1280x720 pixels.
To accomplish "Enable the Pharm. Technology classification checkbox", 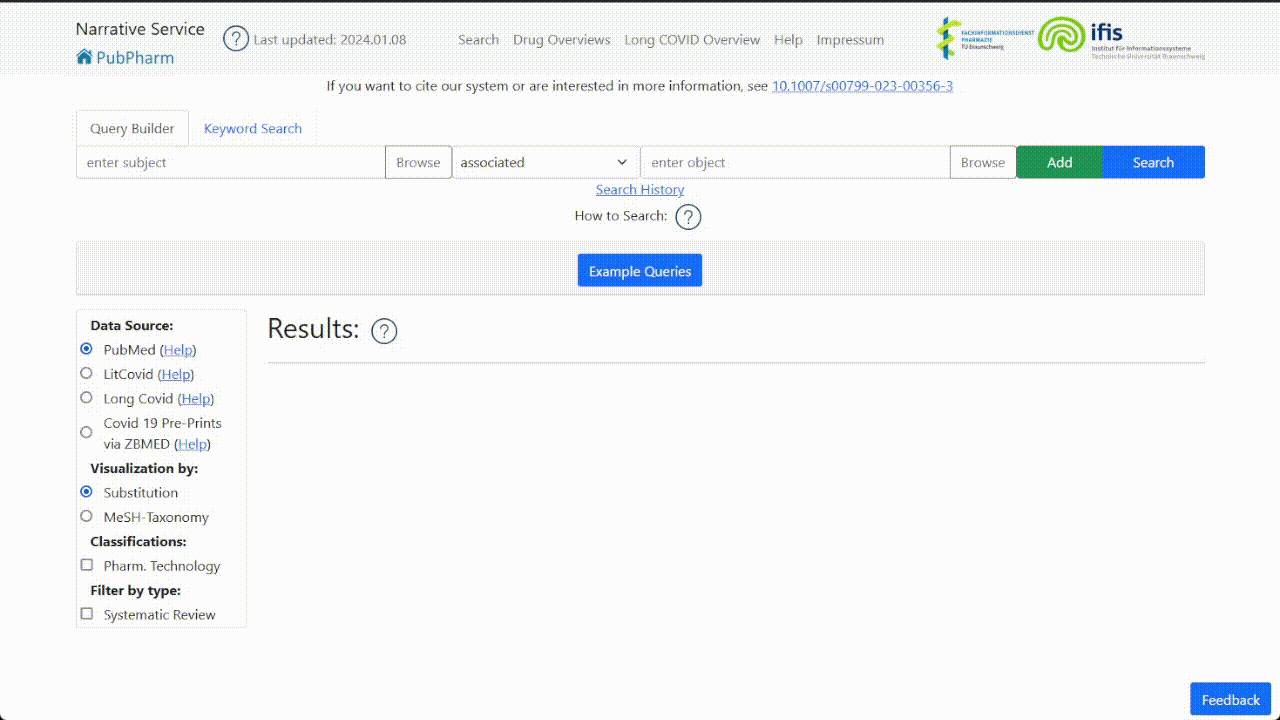I will pos(86,566).
